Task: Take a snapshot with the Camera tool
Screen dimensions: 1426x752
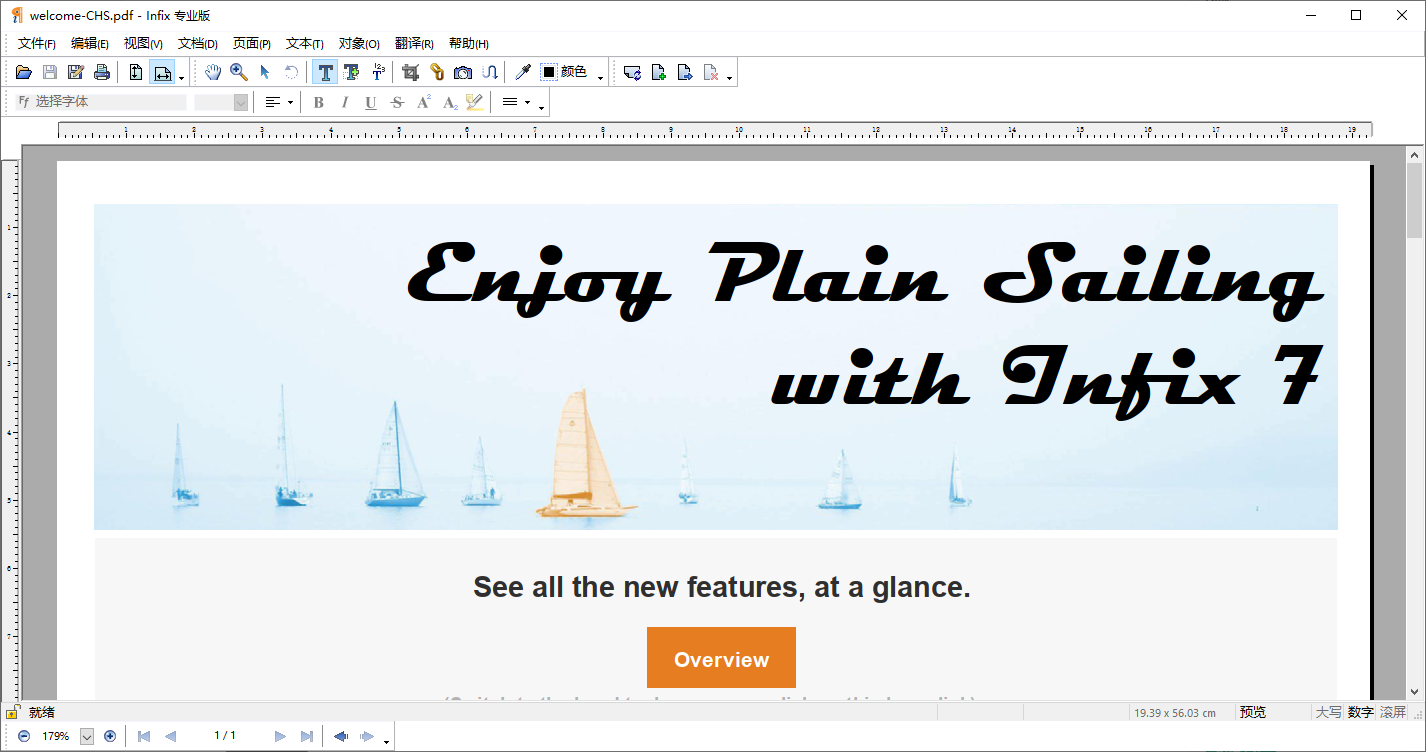Action: pos(462,71)
